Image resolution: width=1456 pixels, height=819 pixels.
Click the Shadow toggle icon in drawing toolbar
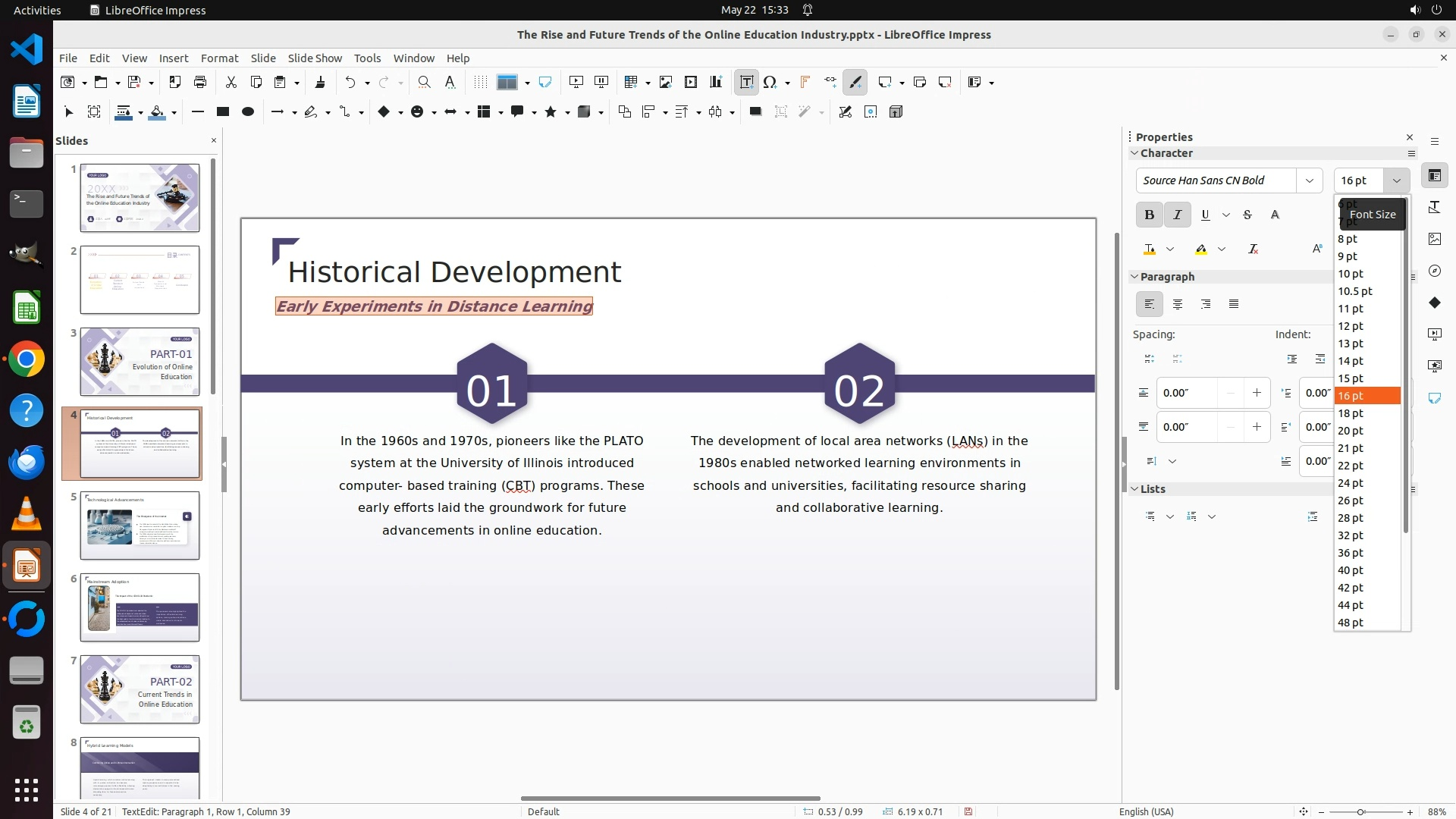(755, 111)
